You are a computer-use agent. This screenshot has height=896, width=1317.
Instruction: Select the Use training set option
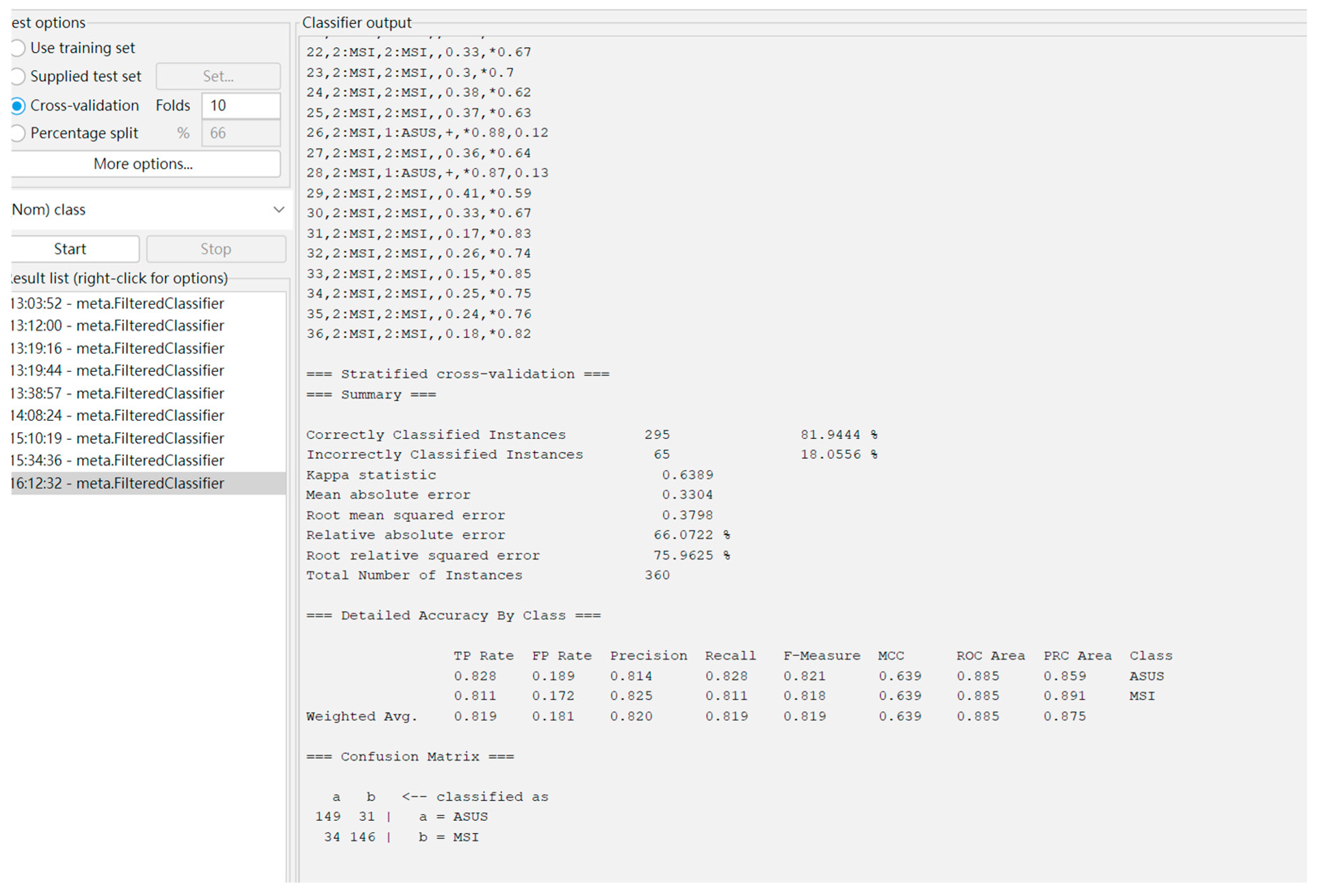click(18, 48)
